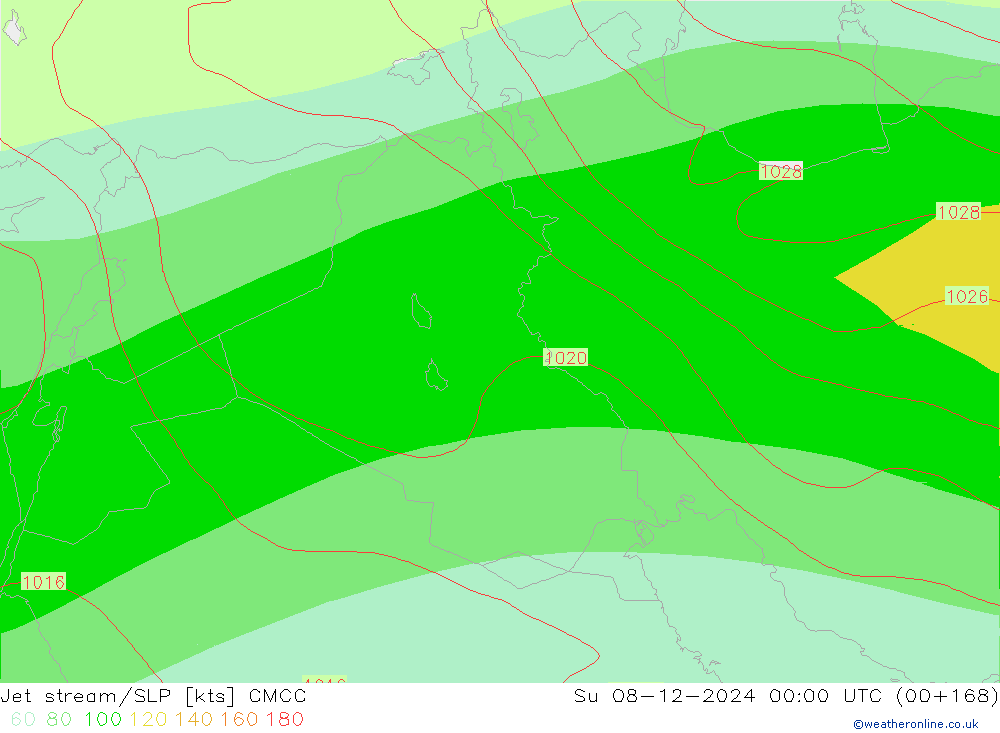Click the legend value 160
This screenshot has width=1000, height=733.
click(x=239, y=720)
